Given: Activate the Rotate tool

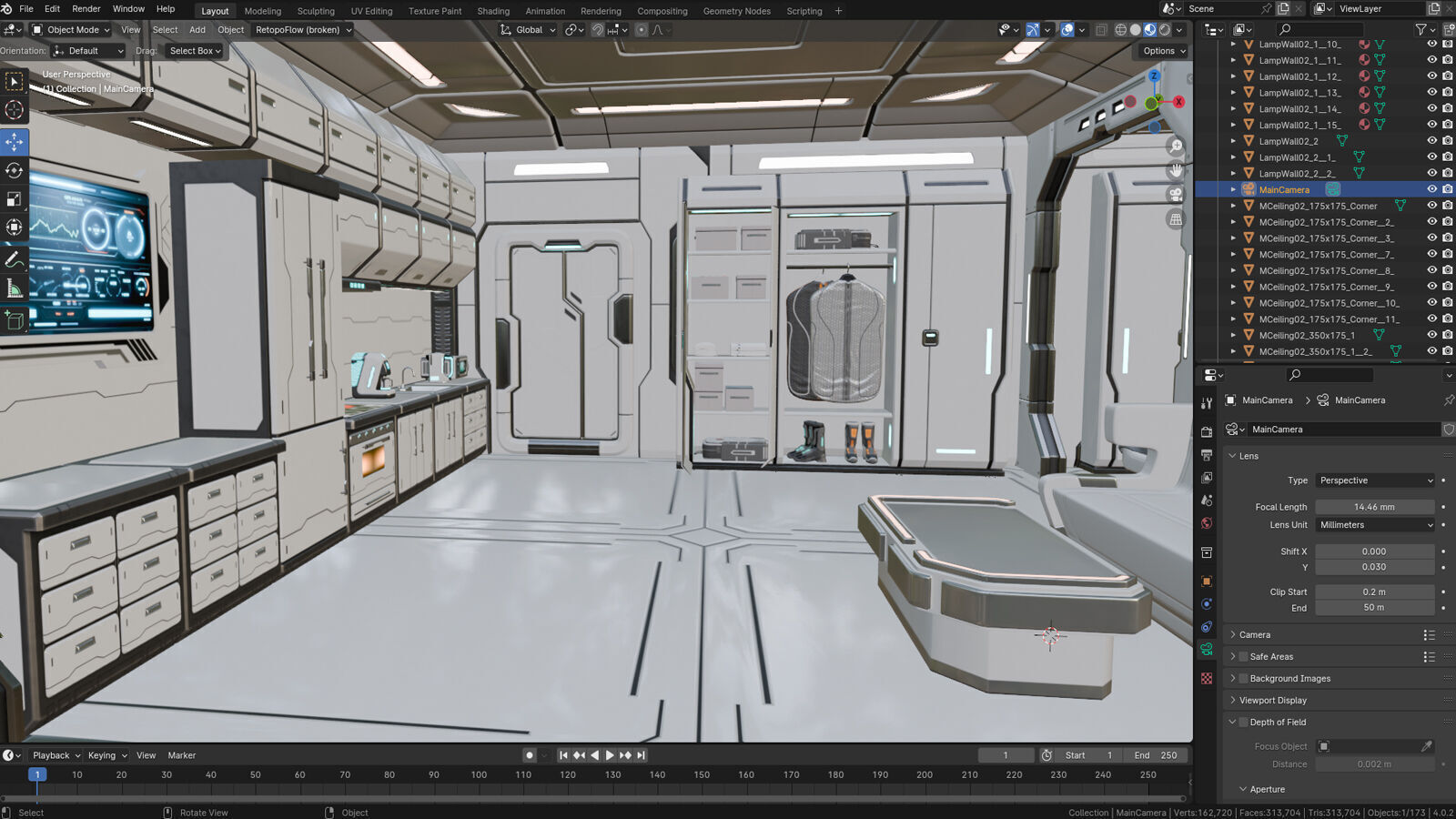Looking at the screenshot, I should (x=15, y=171).
